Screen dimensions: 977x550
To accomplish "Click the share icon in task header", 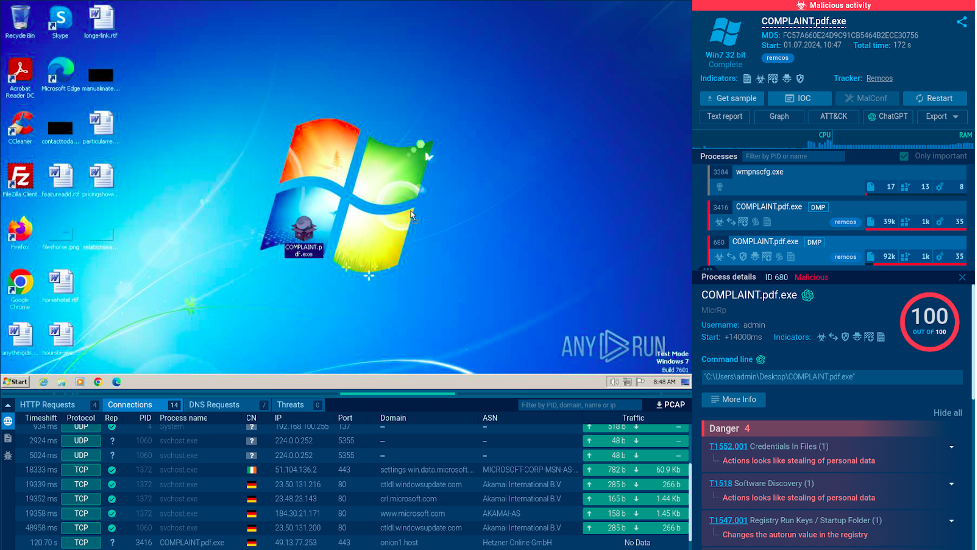I will [x=961, y=22].
